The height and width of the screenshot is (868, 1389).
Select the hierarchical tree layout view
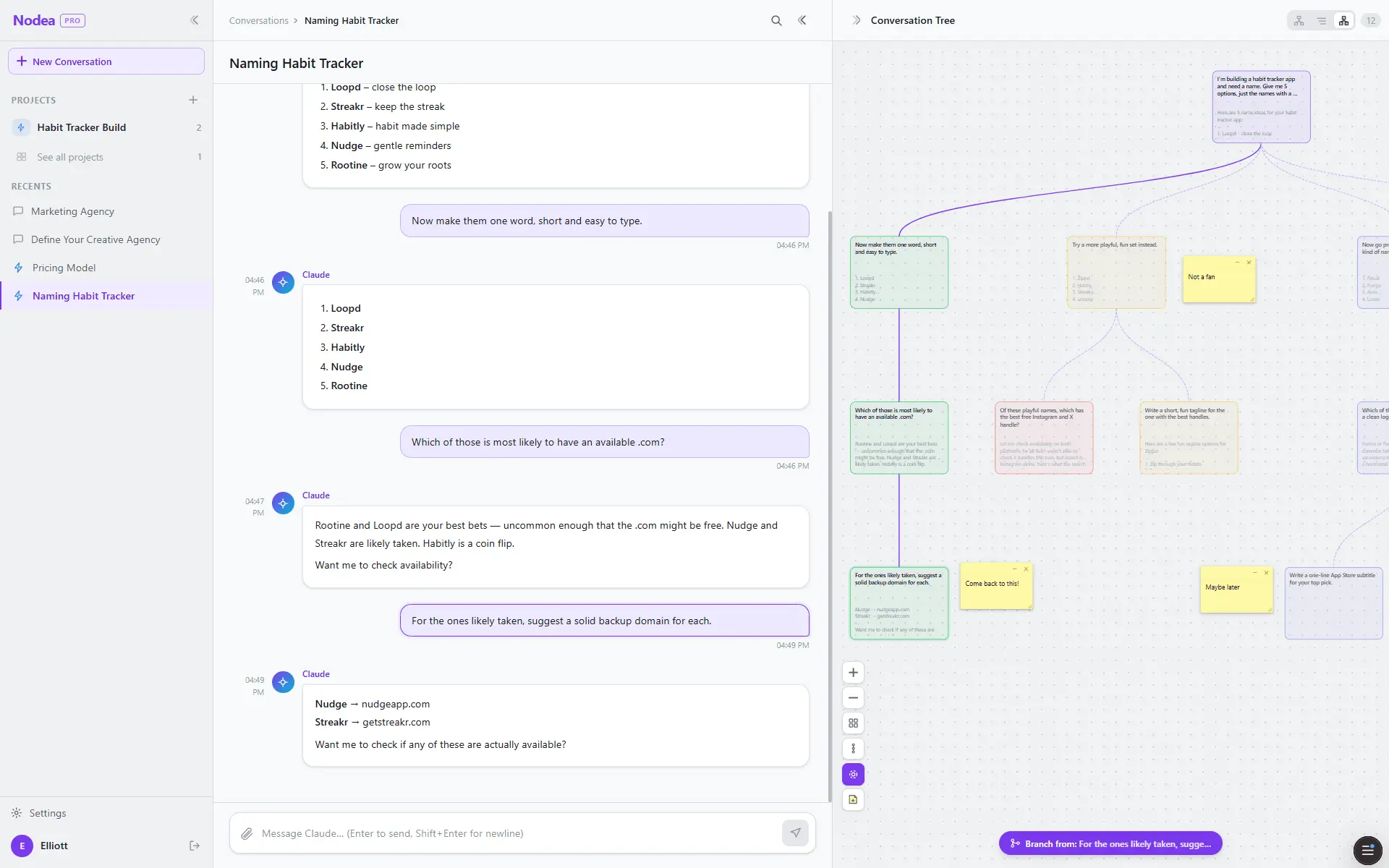tap(1344, 21)
